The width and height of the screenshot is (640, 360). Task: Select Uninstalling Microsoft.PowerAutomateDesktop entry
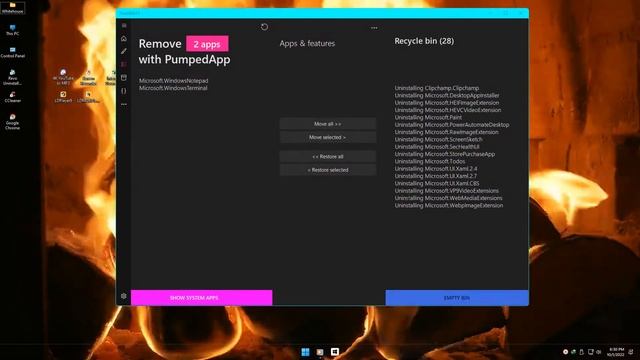tap(452, 124)
